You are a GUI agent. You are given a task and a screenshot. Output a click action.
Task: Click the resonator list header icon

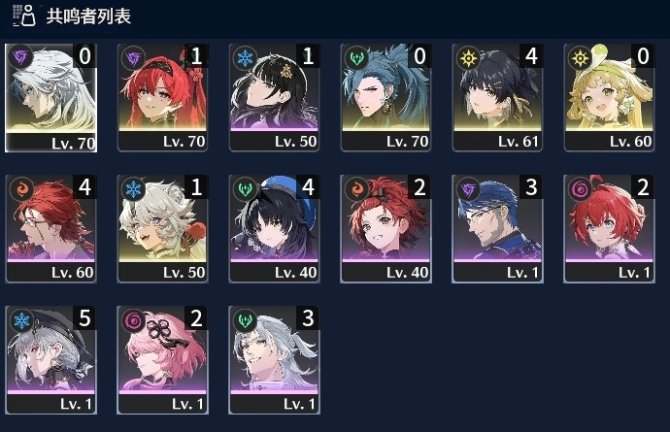pyautogui.click(x=24, y=16)
